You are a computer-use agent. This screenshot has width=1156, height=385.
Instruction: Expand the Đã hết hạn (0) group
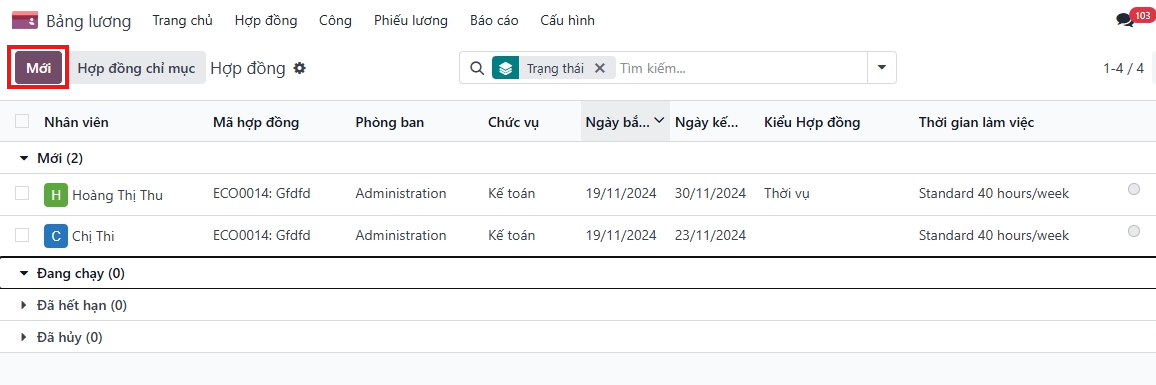[x=24, y=305]
